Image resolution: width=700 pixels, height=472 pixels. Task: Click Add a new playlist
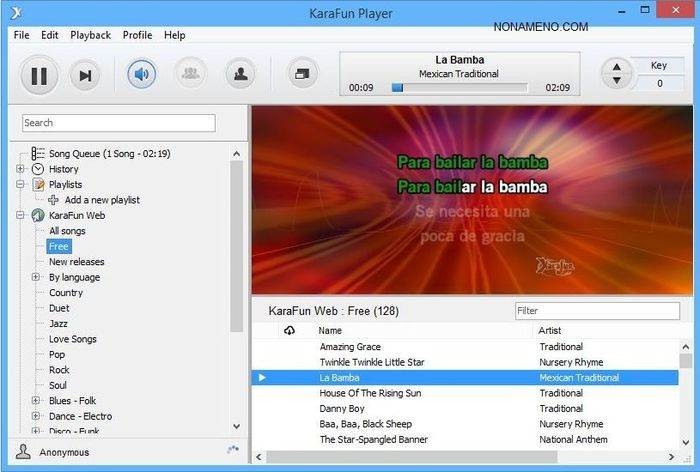pyautogui.click(x=101, y=200)
